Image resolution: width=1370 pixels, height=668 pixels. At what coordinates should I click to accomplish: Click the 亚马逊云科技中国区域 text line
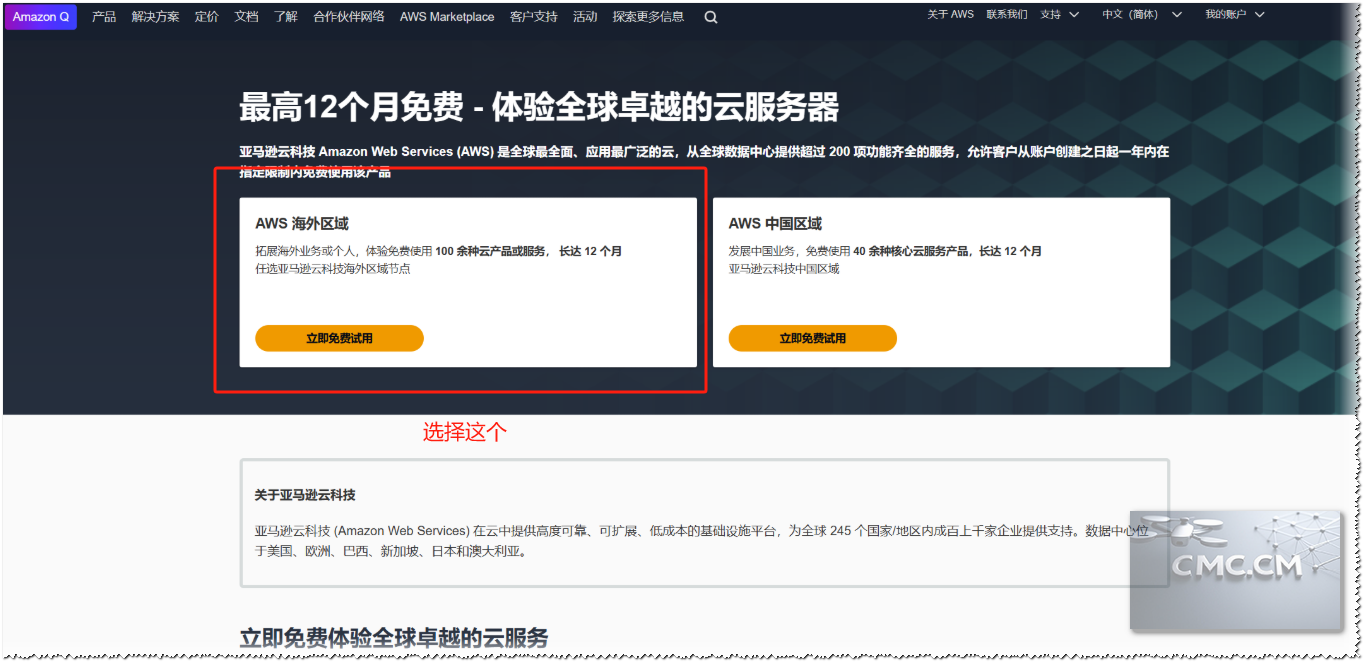pyautogui.click(x=784, y=269)
